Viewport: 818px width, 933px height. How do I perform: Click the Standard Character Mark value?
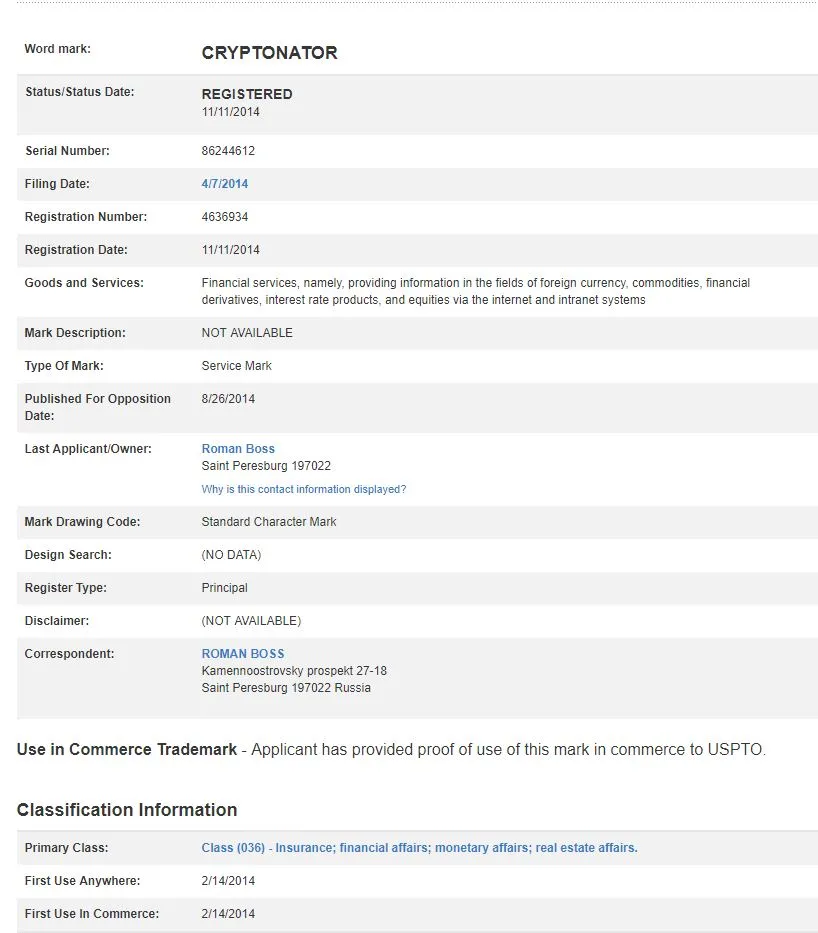click(x=269, y=522)
